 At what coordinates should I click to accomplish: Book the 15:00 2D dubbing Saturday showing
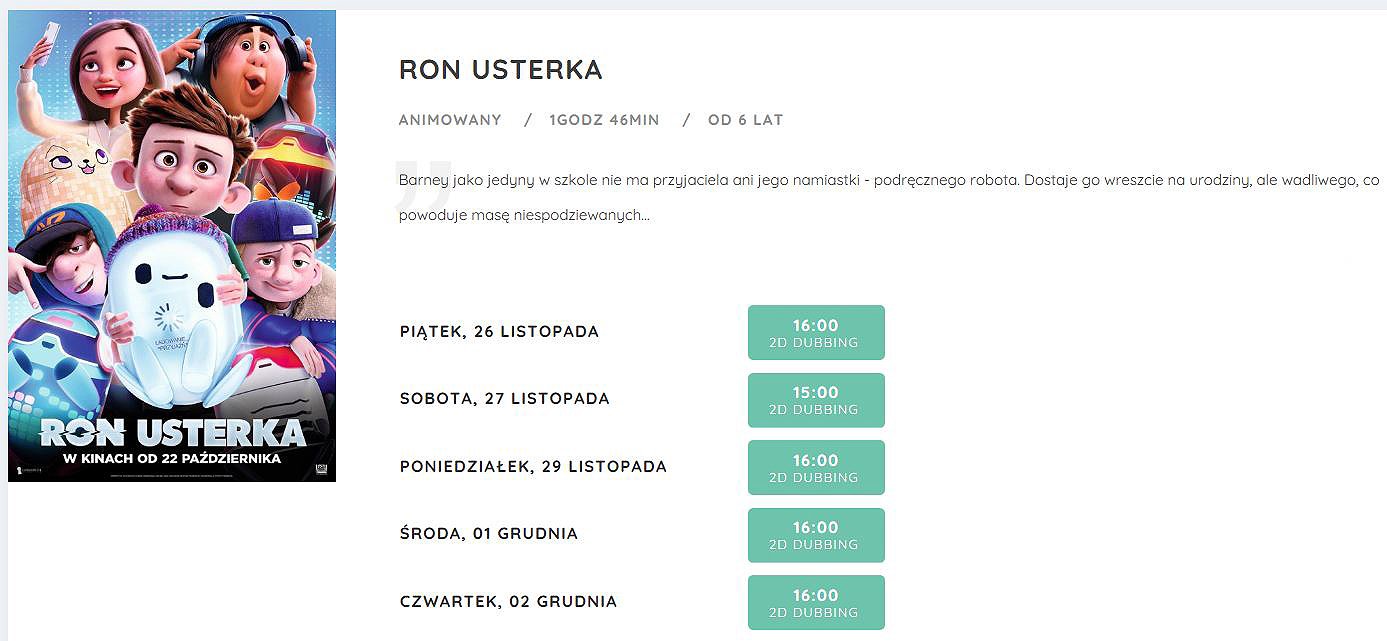[x=816, y=400]
